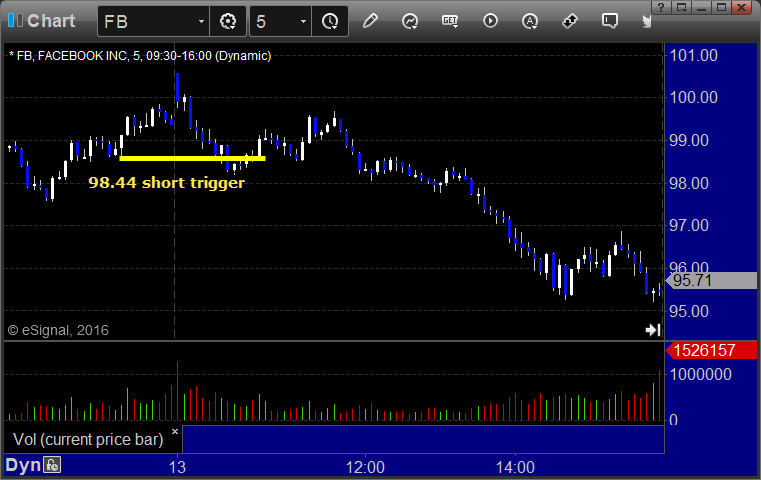Image resolution: width=761 pixels, height=480 pixels.
Task: Open the chat comment icon
Action: pos(610,21)
